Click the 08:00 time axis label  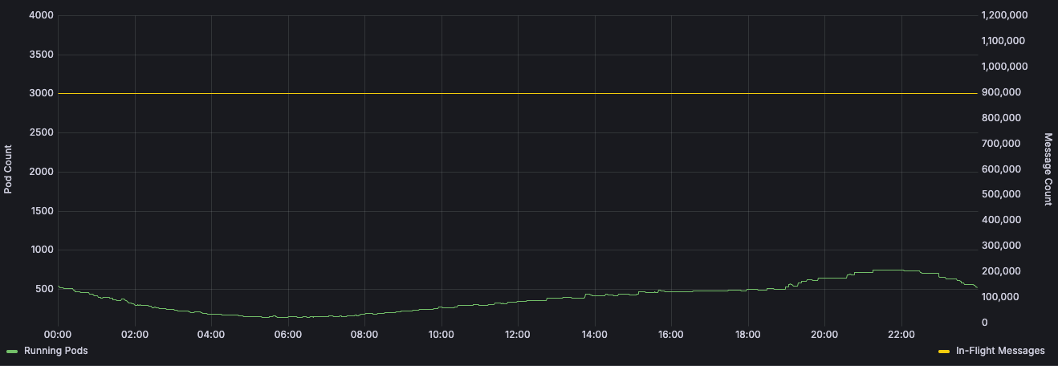coord(364,334)
